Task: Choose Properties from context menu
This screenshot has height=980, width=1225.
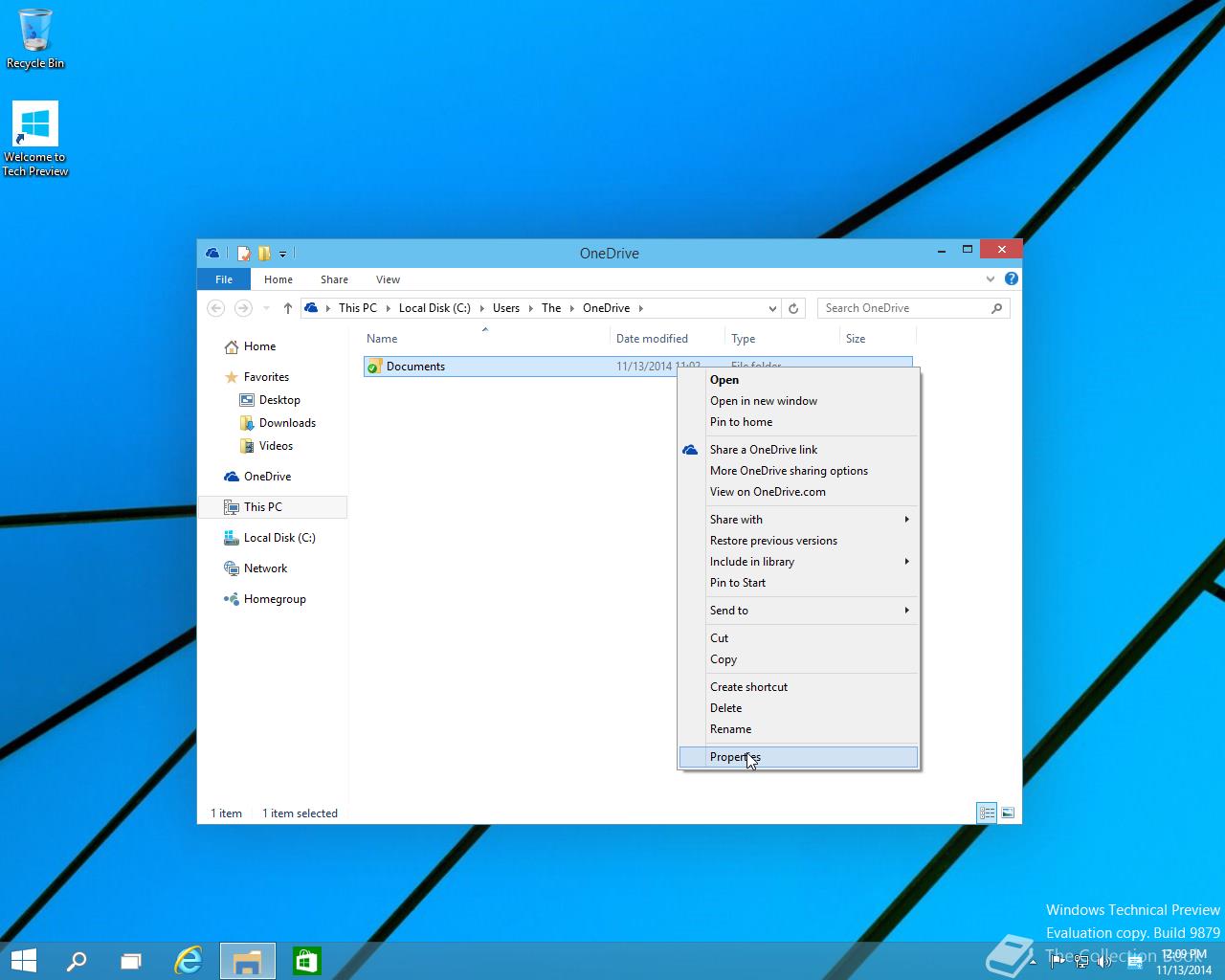Action: pos(798,757)
